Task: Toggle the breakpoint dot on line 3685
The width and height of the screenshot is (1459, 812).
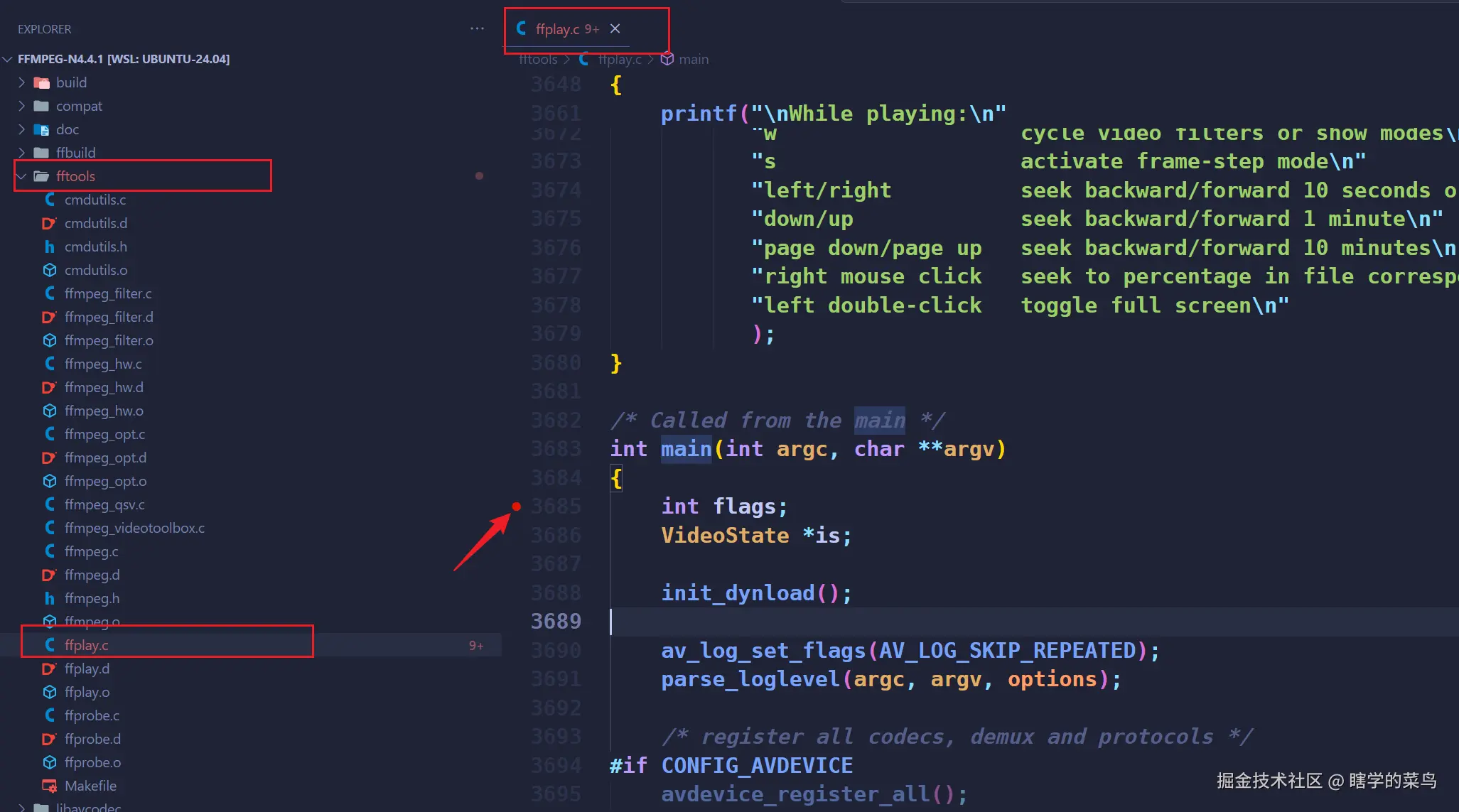Action: tap(517, 507)
